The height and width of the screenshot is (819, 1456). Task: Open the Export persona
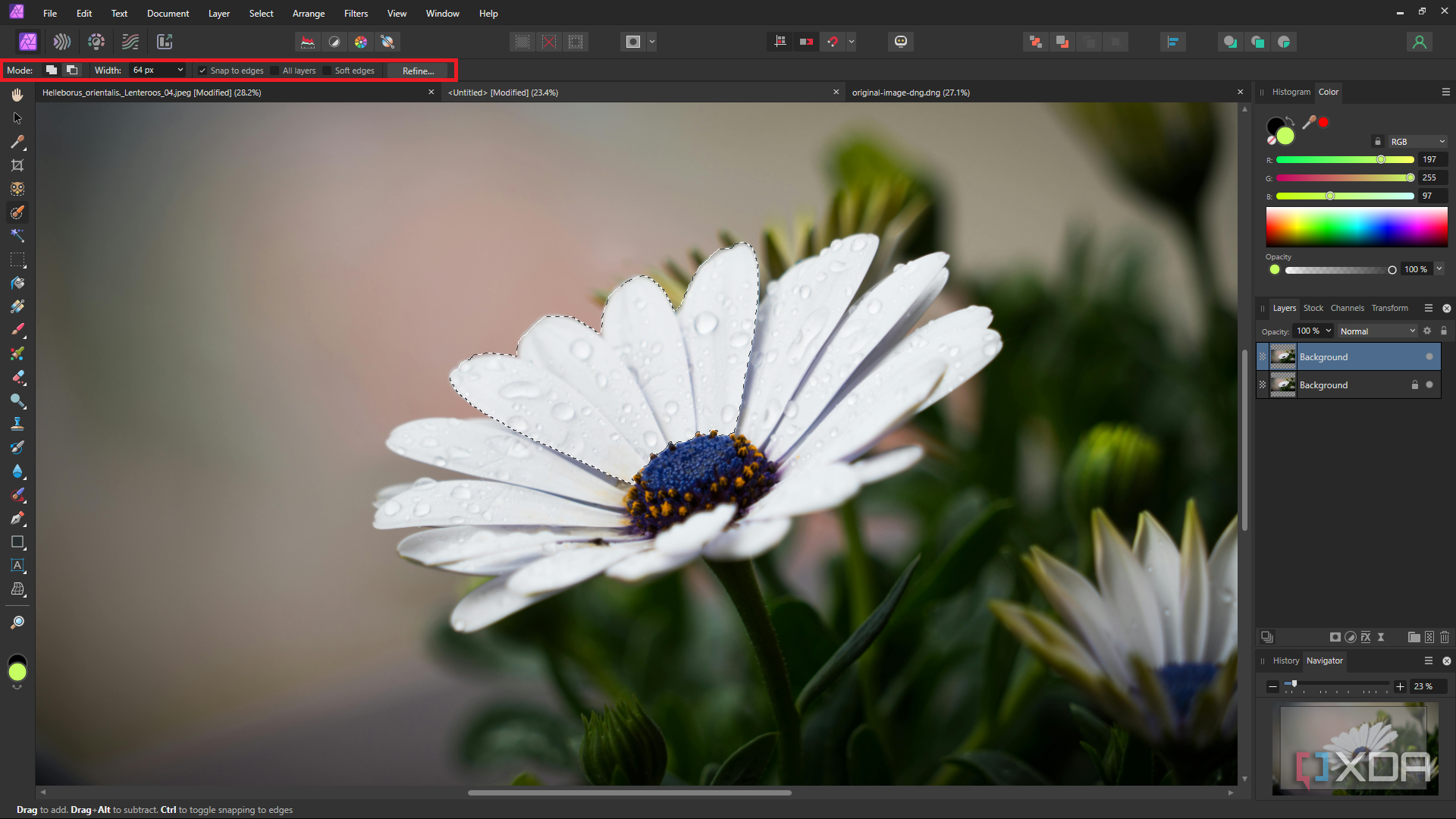pyautogui.click(x=165, y=42)
